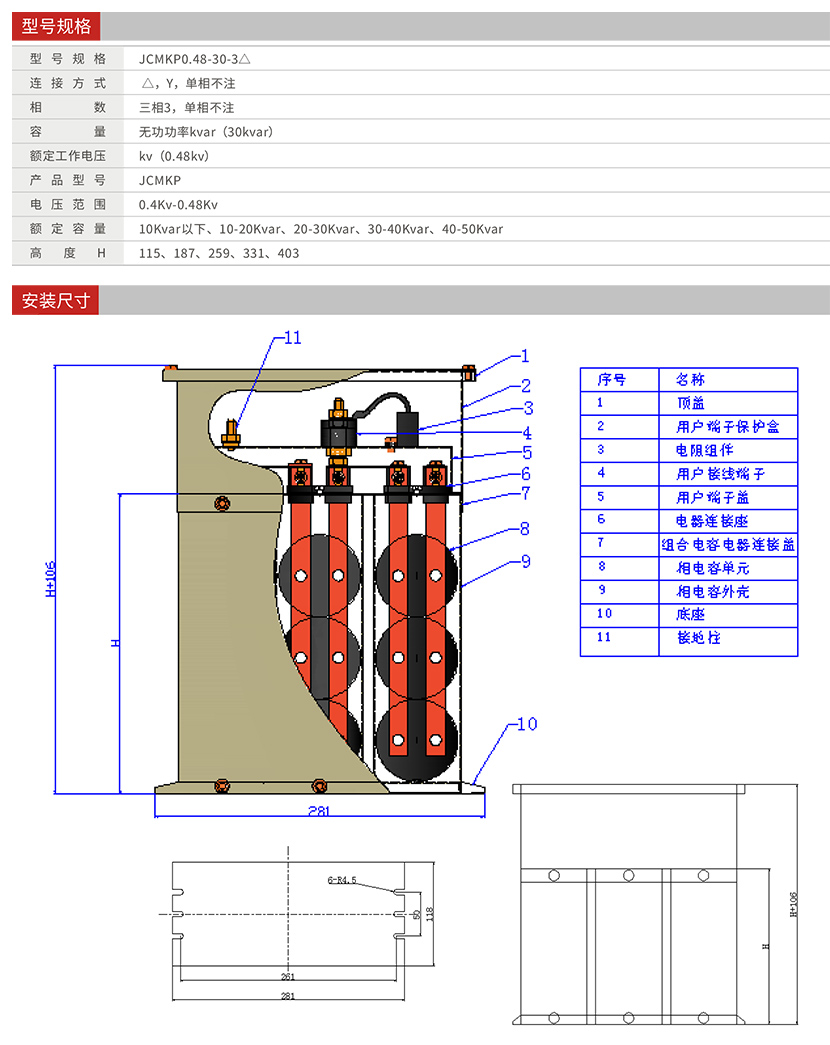Select the 底座 row in the parts legend
Viewport: 830px width, 1045px height.
(x=690, y=614)
